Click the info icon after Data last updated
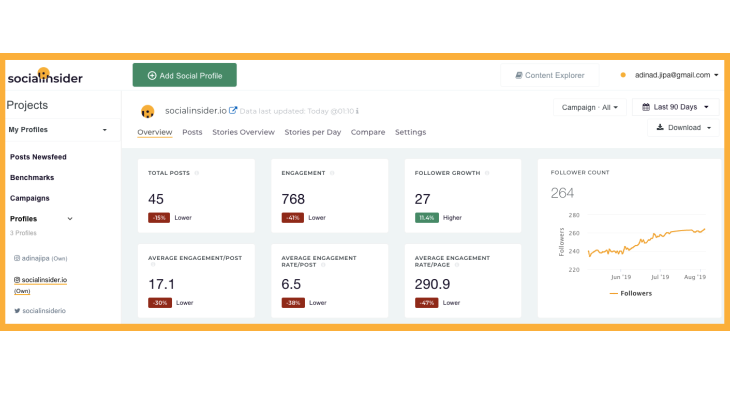The width and height of the screenshot is (730, 400). click(357, 111)
